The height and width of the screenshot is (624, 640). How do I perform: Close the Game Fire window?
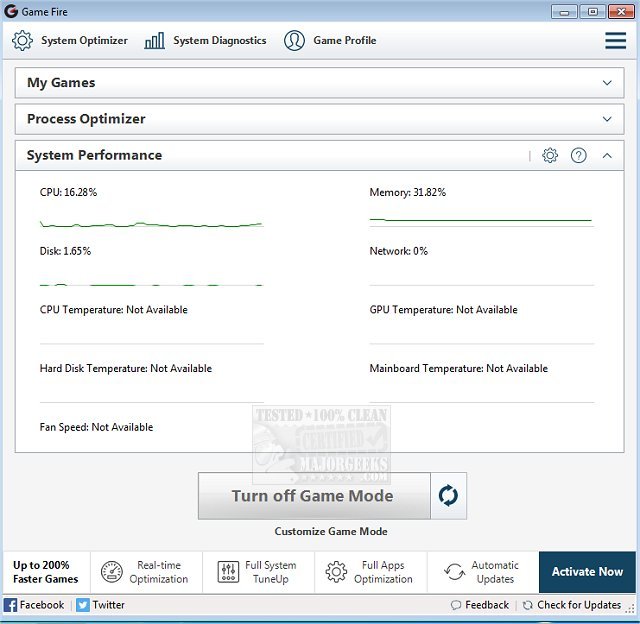(621, 12)
